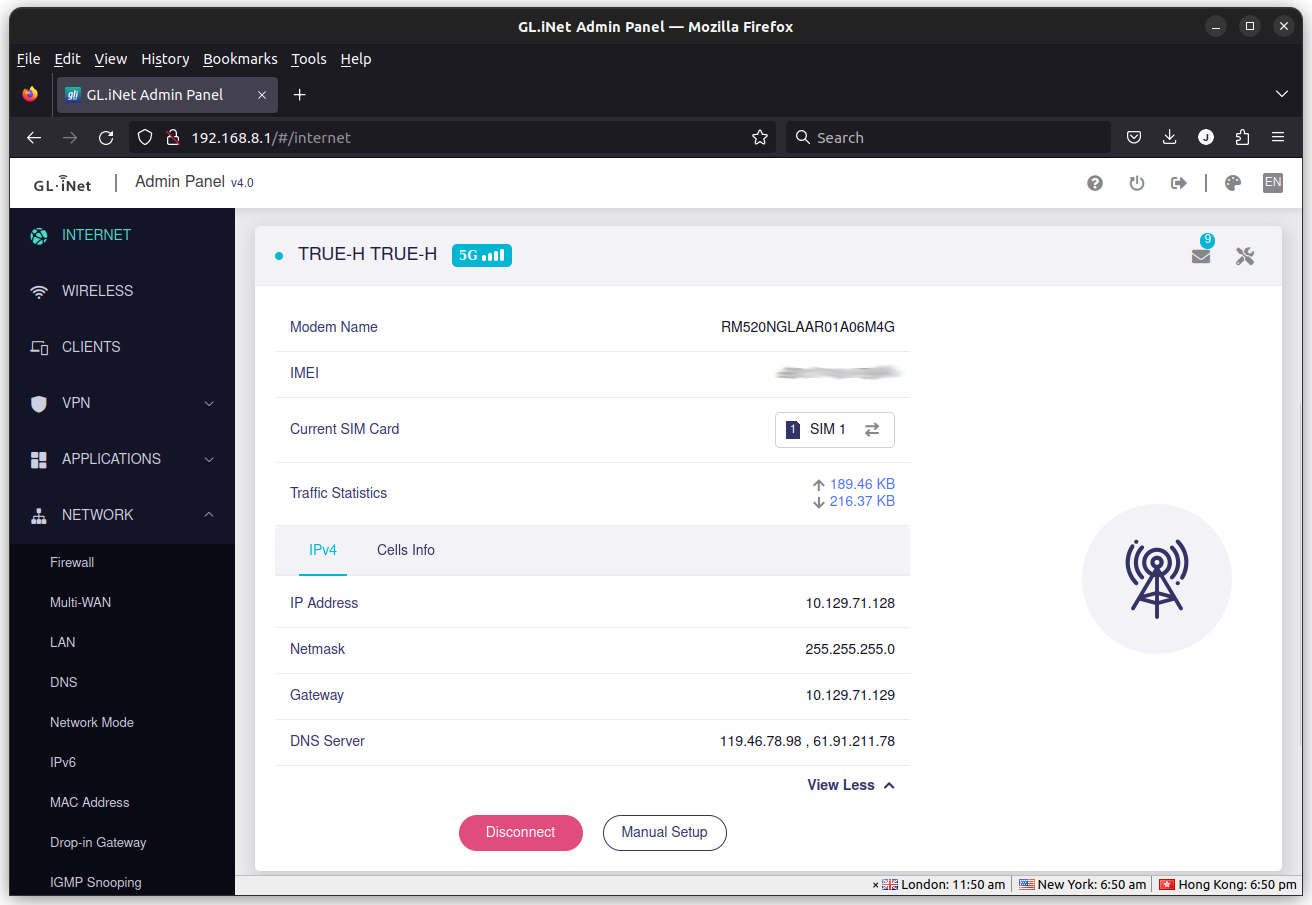Image resolution: width=1312 pixels, height=905 pixels.
Task: Open Firefox File menu
Action: pyautogui.click(x=29, y=59)
